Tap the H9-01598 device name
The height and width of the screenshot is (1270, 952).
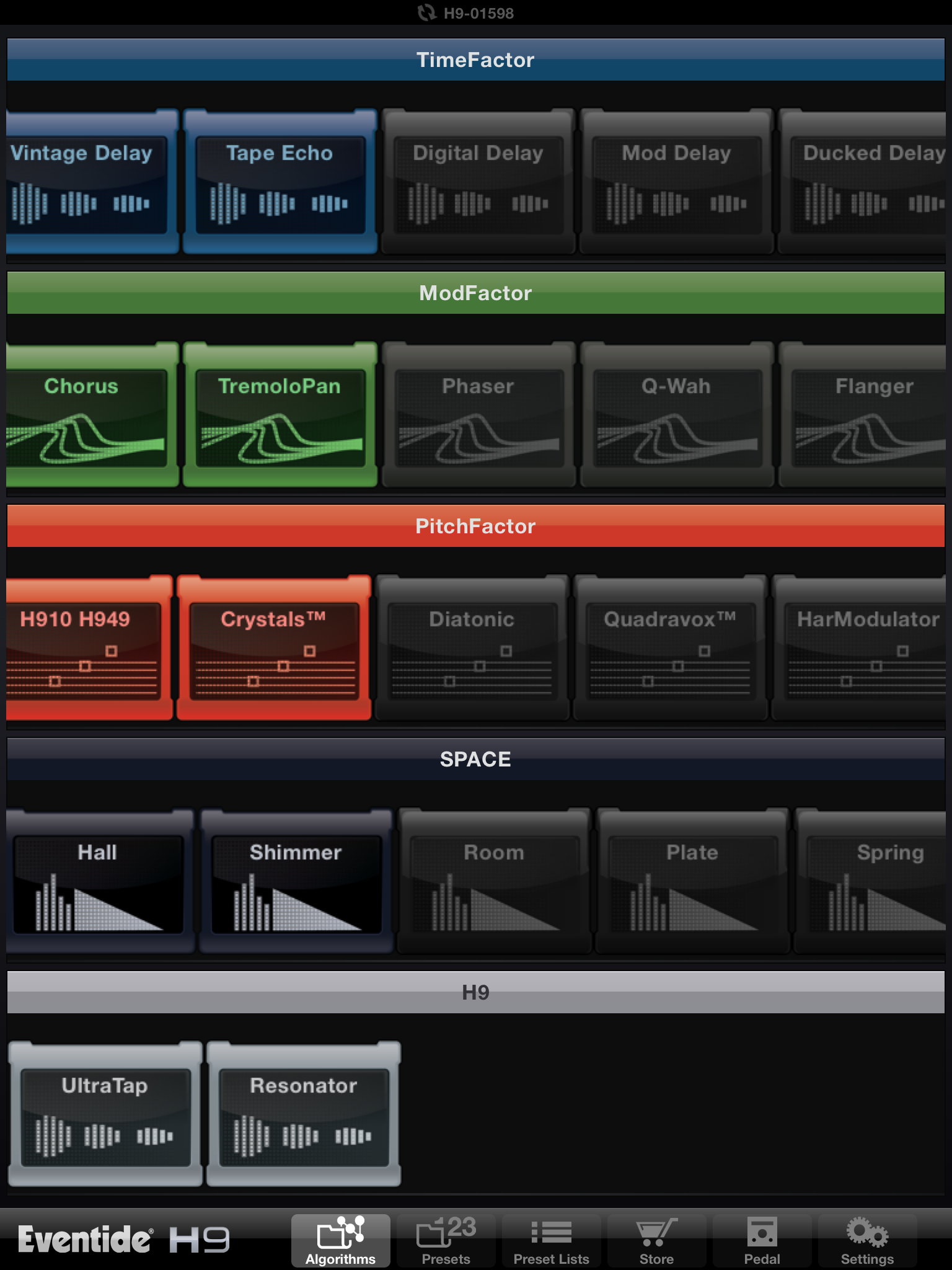coord(478,13)
